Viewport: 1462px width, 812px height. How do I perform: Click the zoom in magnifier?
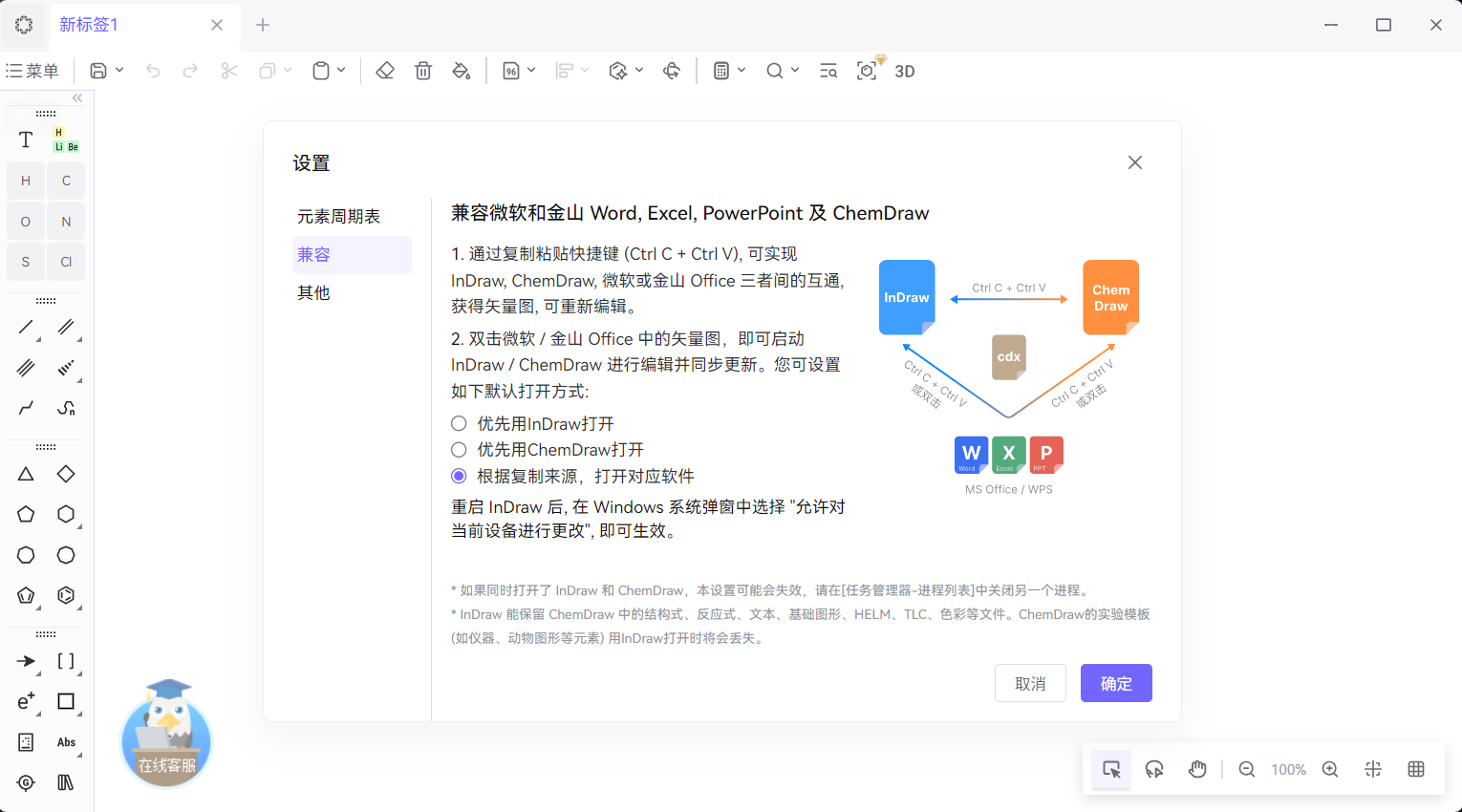(1330, 769)
